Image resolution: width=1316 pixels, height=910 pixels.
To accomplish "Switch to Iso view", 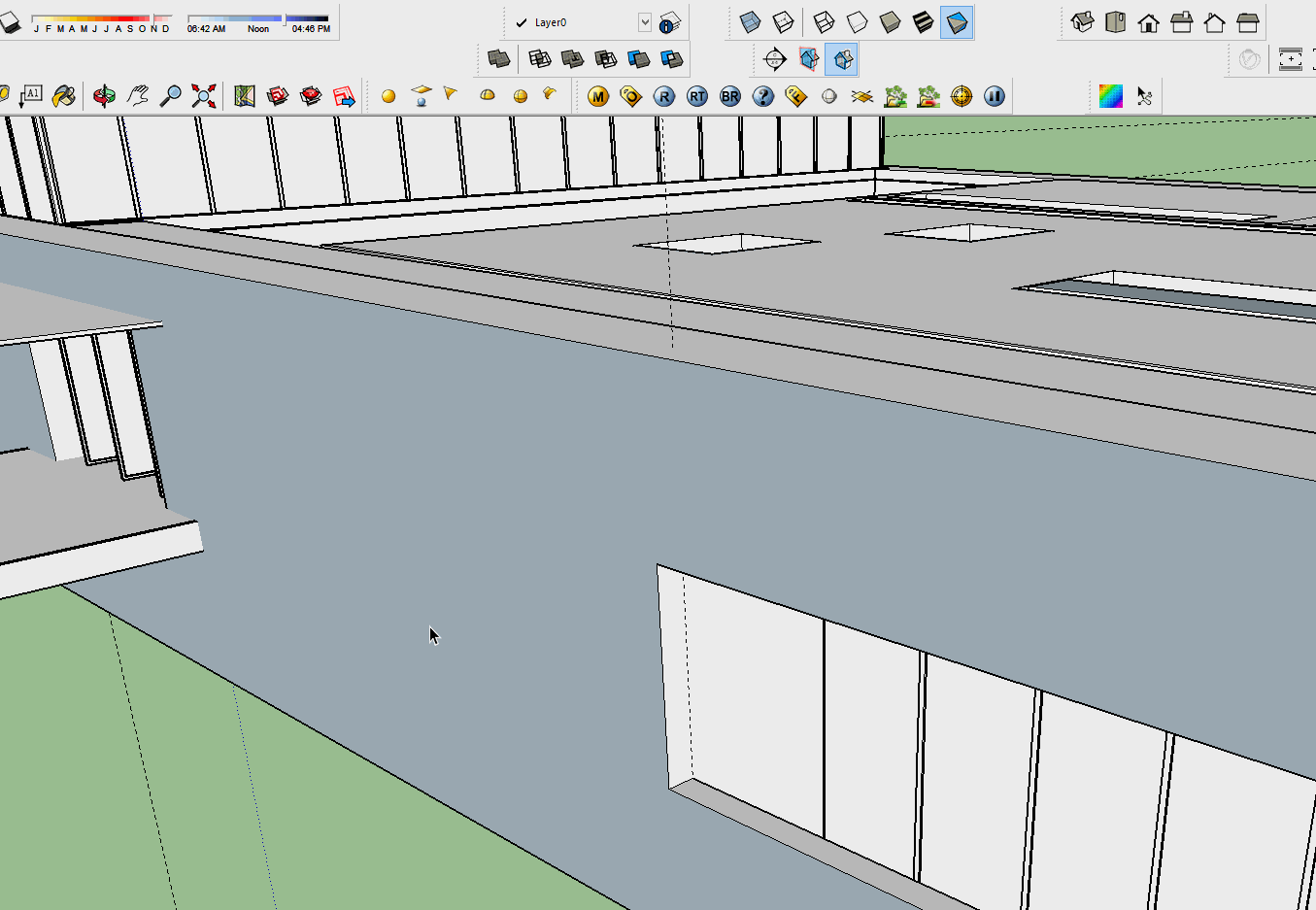I will pyautogui.click(x=1083, y=22).
